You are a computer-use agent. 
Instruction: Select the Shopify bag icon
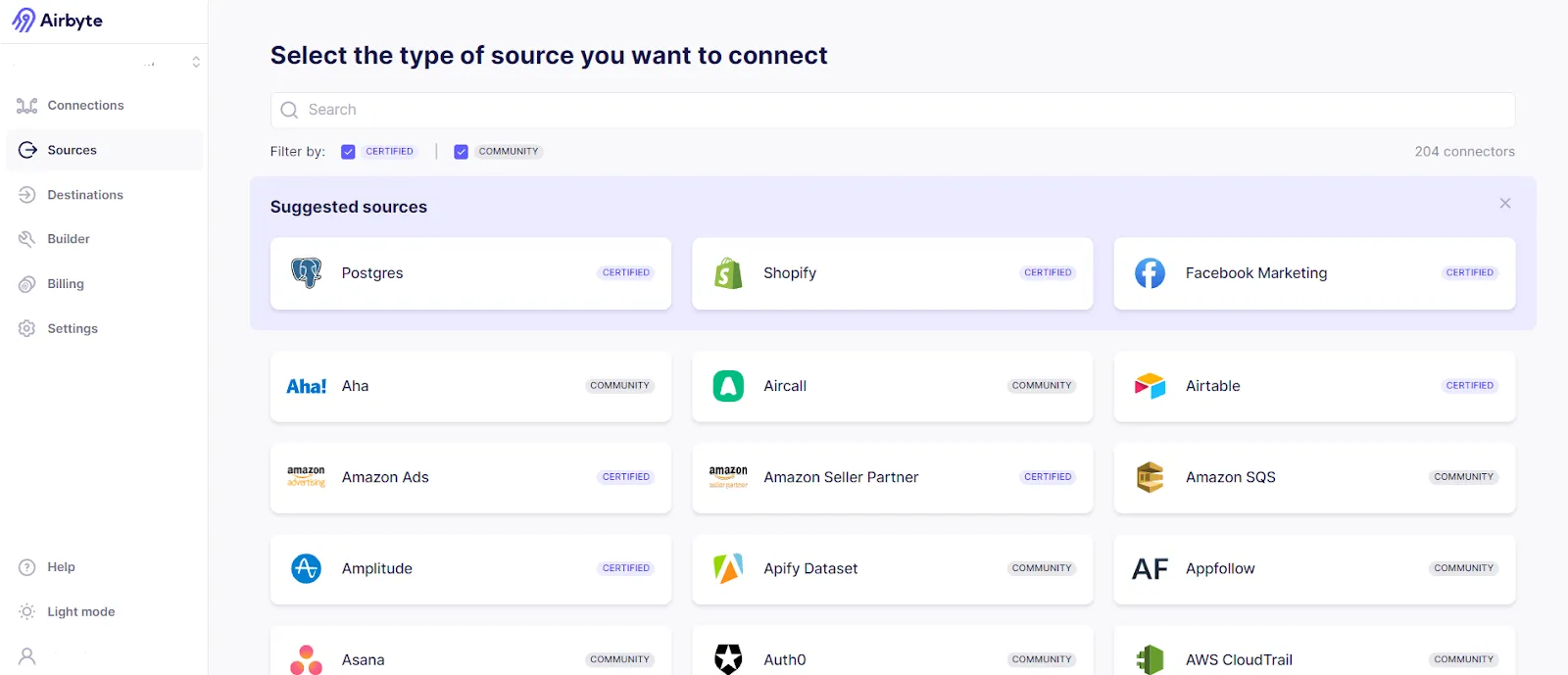point(728,273)
